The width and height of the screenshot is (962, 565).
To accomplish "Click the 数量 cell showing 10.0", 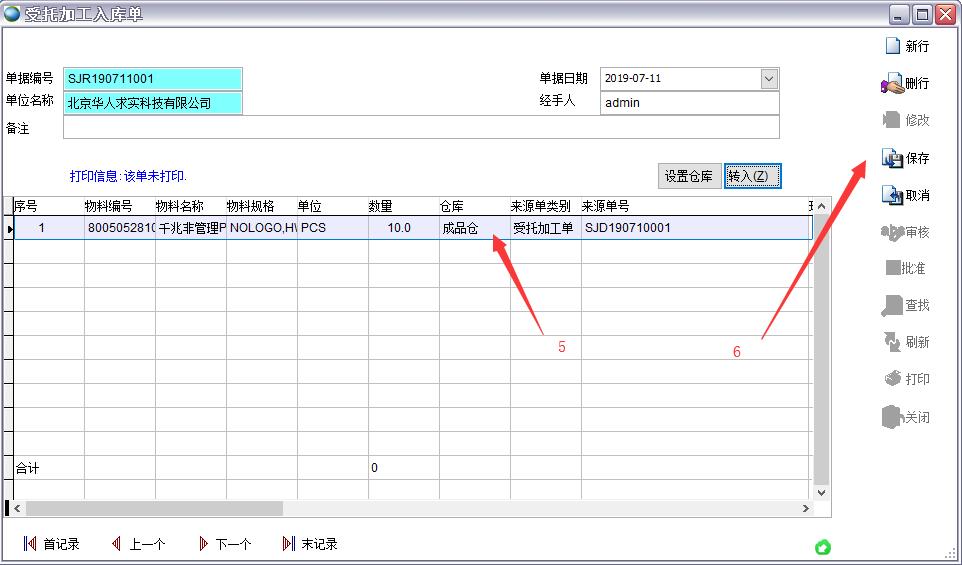I will click(402, 228).
